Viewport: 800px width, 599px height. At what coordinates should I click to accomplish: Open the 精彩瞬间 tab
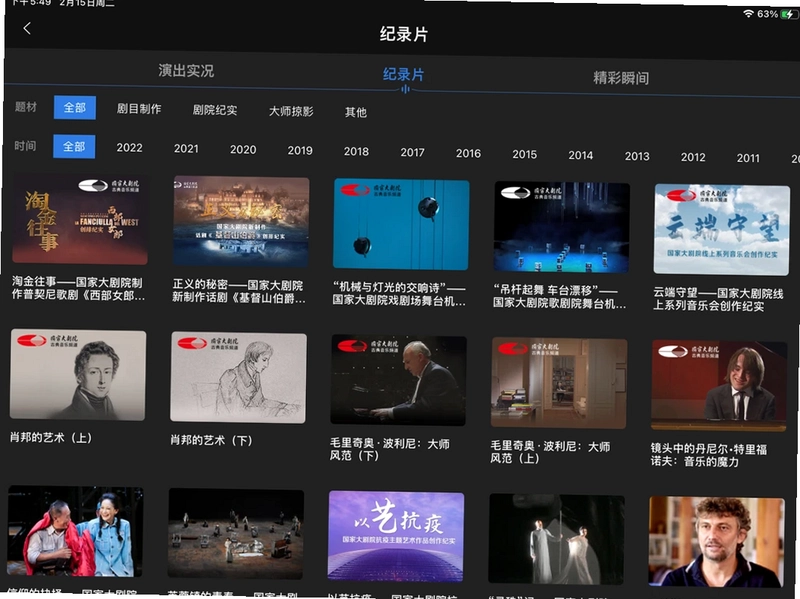621,78
